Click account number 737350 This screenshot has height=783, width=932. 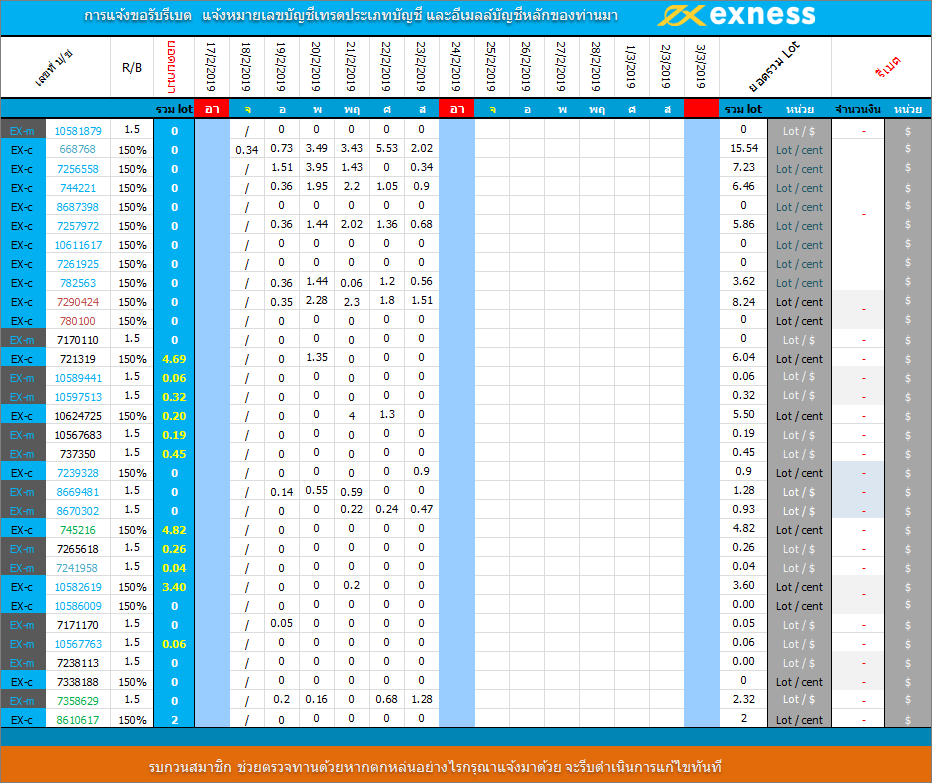tap(78, 454)
